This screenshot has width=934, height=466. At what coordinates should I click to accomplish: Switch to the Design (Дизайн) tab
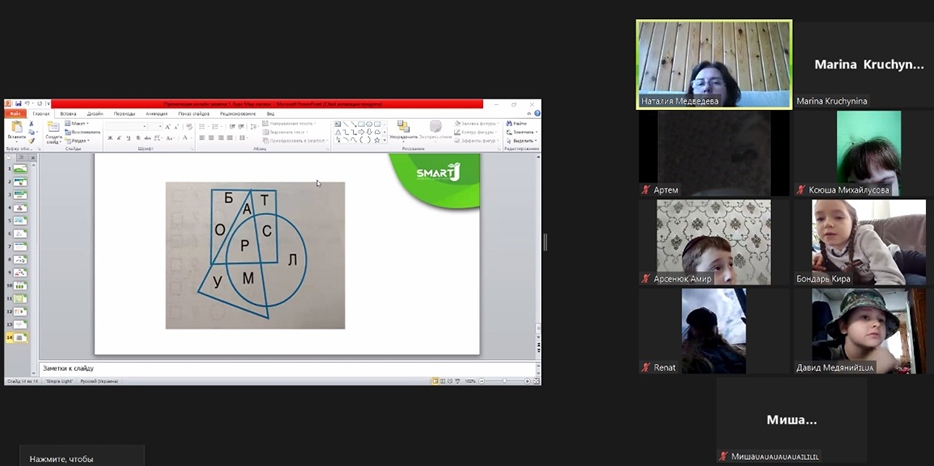pos(95,114)
